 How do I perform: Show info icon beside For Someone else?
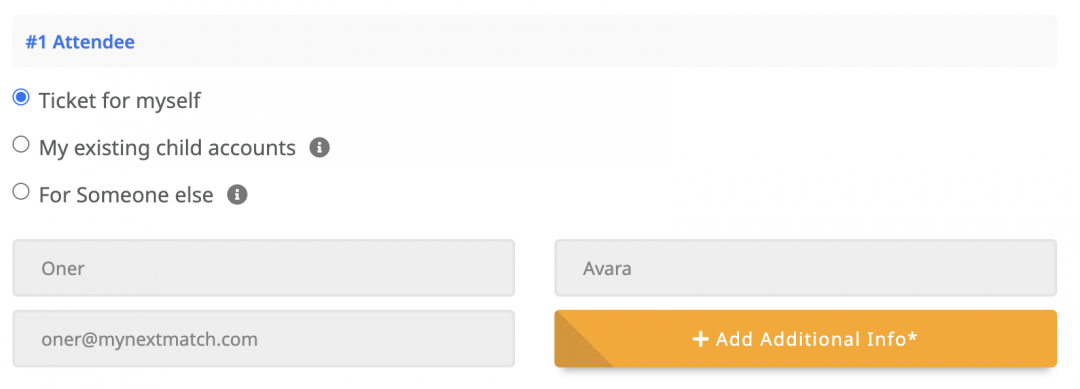[237, 195]
